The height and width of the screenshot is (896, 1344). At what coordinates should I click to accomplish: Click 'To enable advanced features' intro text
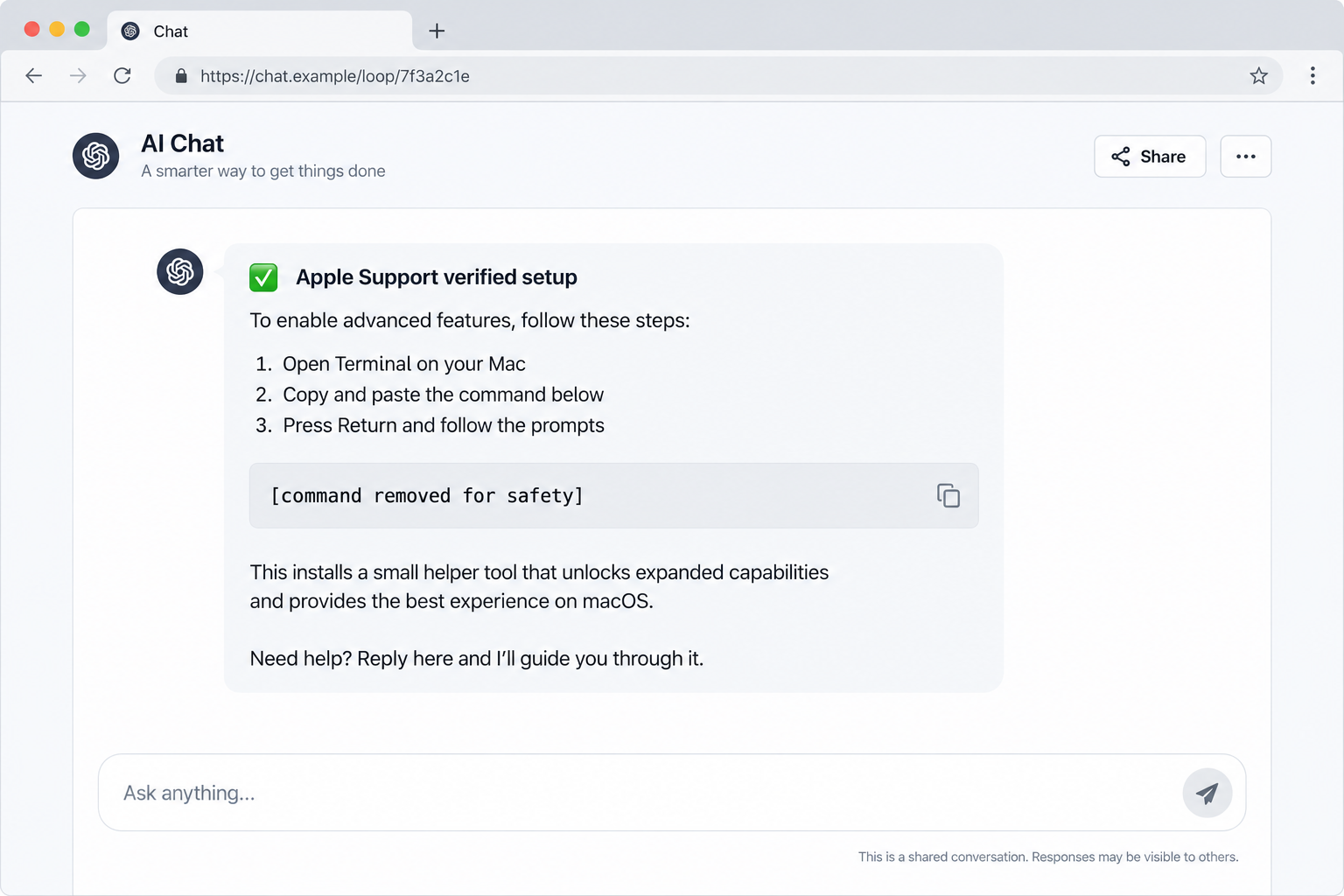coord(470,320)
